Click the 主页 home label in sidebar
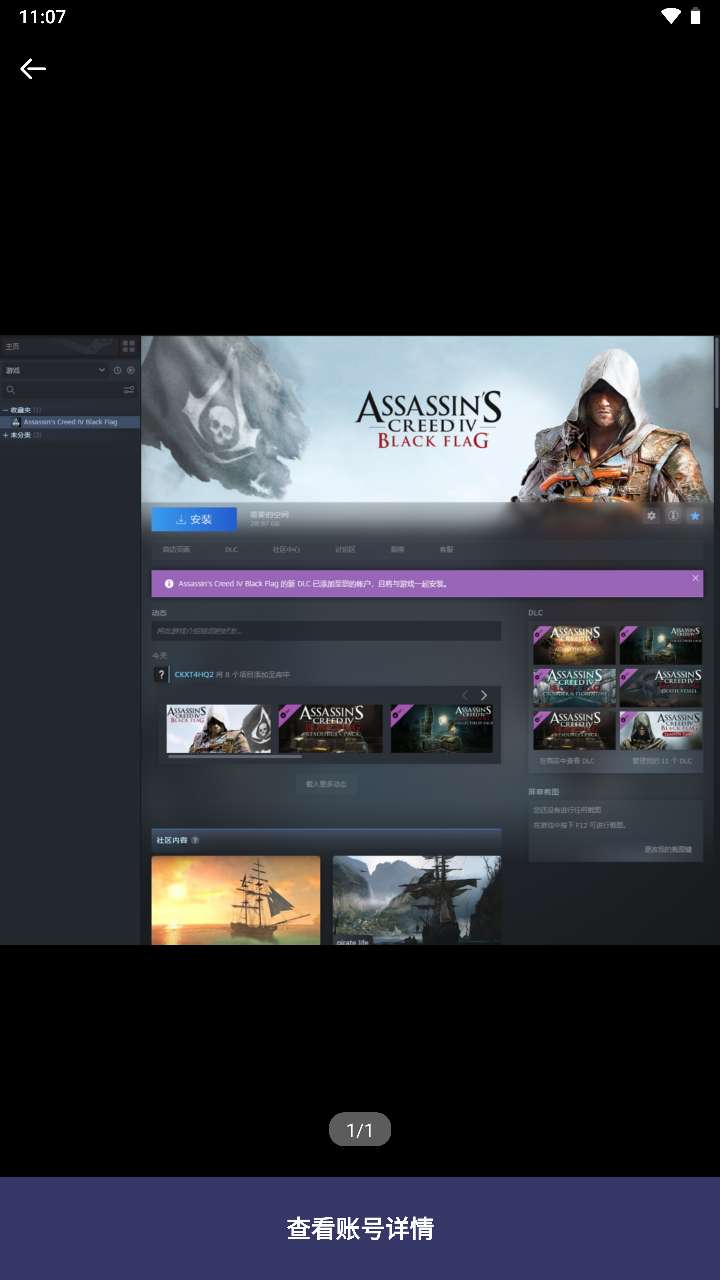The image size is (720, 1280). tap(12, 346)
